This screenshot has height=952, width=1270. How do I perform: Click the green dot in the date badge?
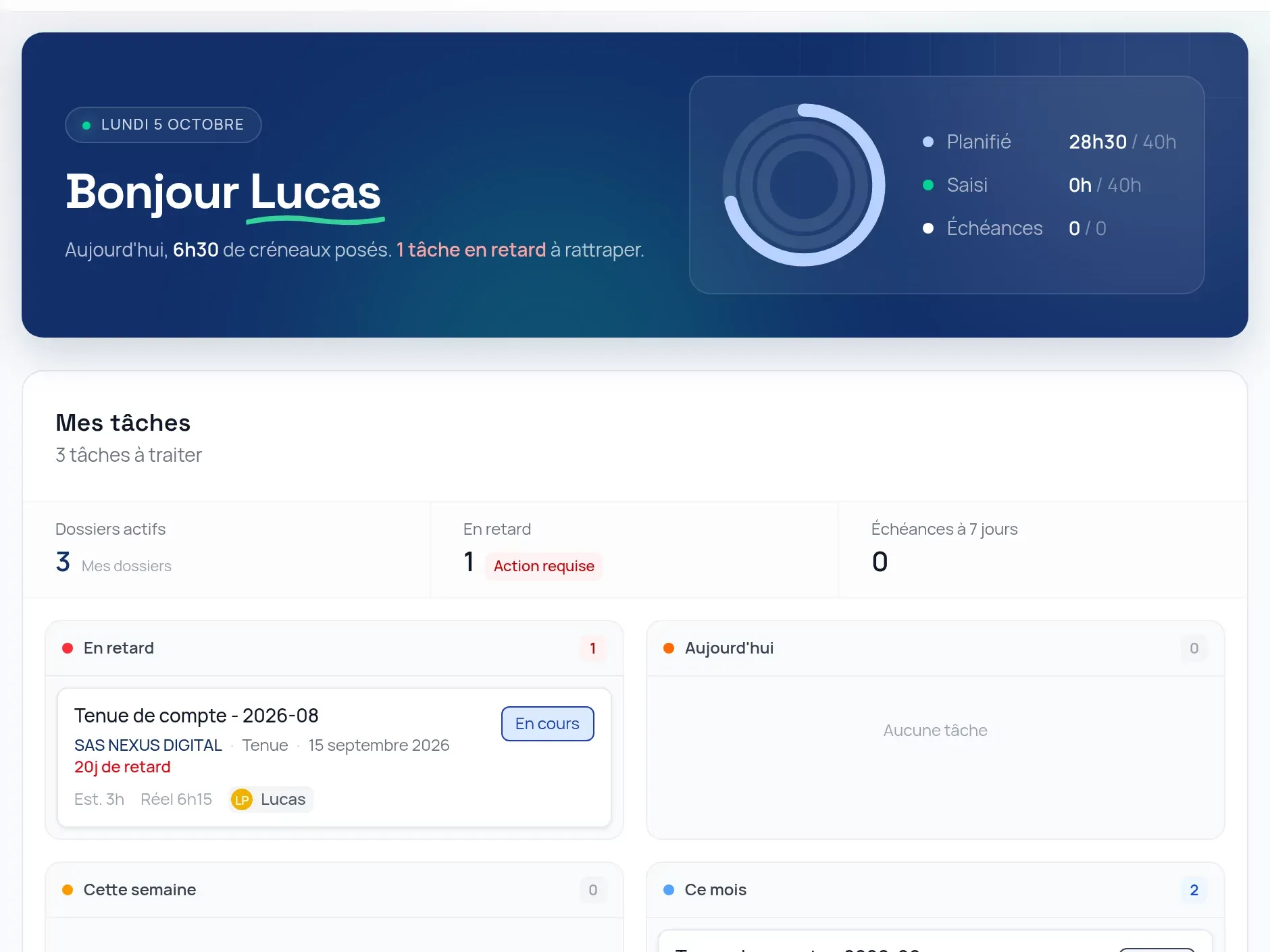coord(86,125)
